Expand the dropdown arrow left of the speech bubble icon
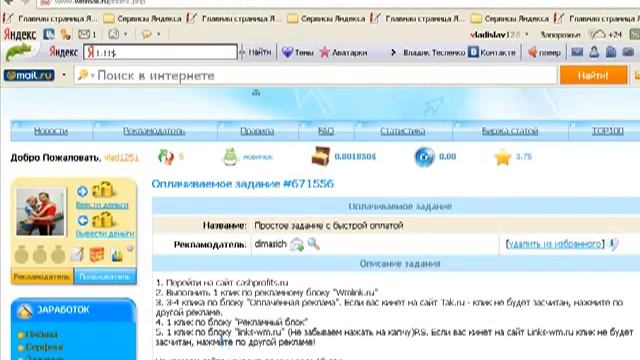 (126, 34)
